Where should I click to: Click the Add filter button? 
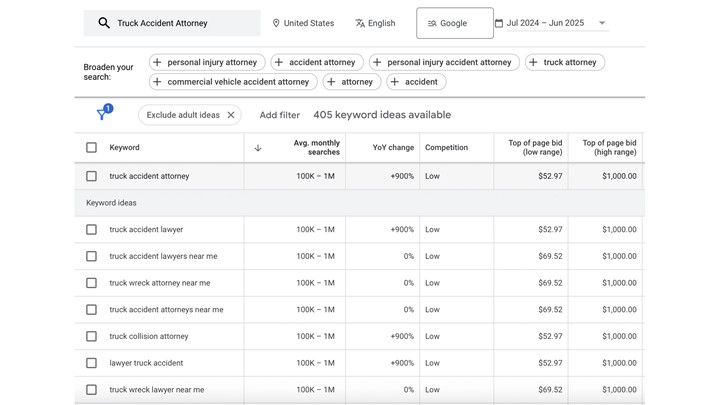pyautogui.click(x=279, y=115)
